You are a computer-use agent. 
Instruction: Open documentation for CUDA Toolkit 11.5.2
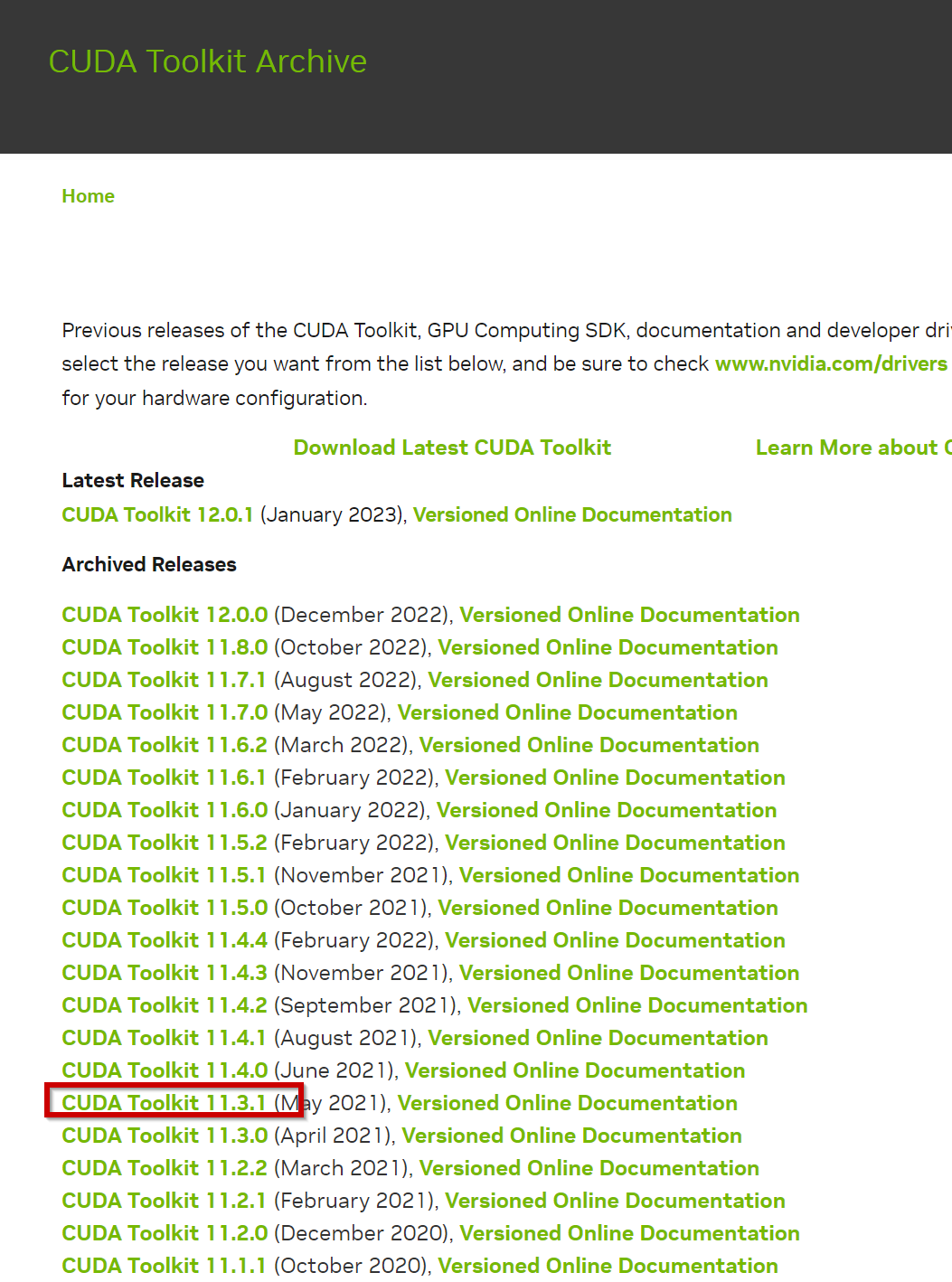(x=615, y=843)
